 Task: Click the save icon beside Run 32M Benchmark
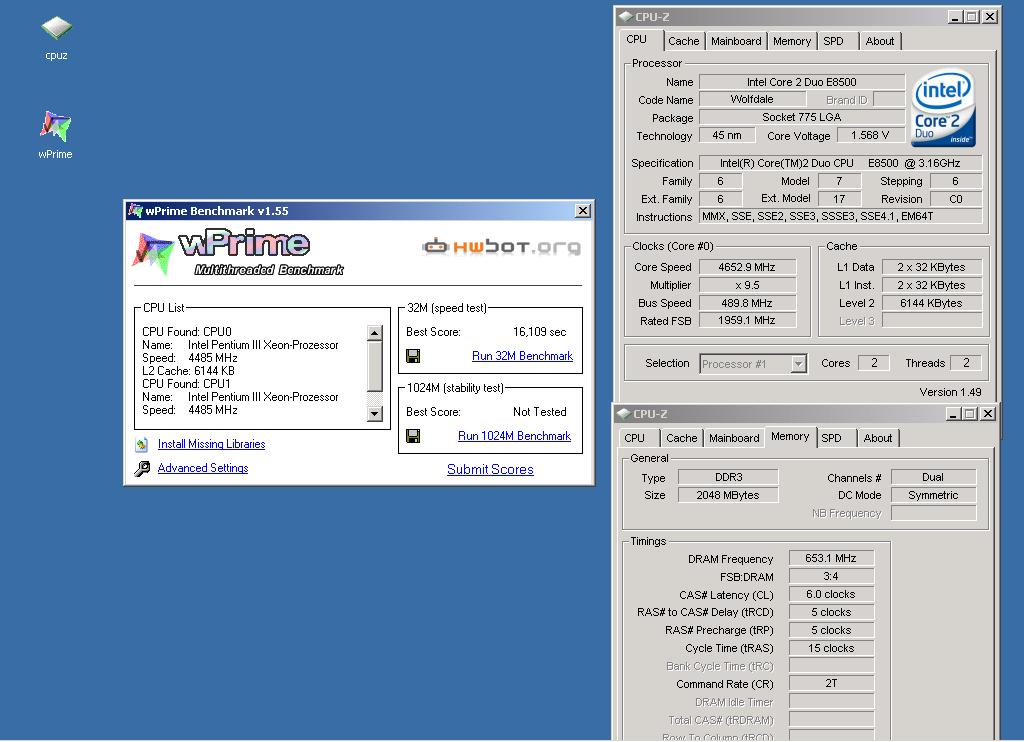click(413, 356)
